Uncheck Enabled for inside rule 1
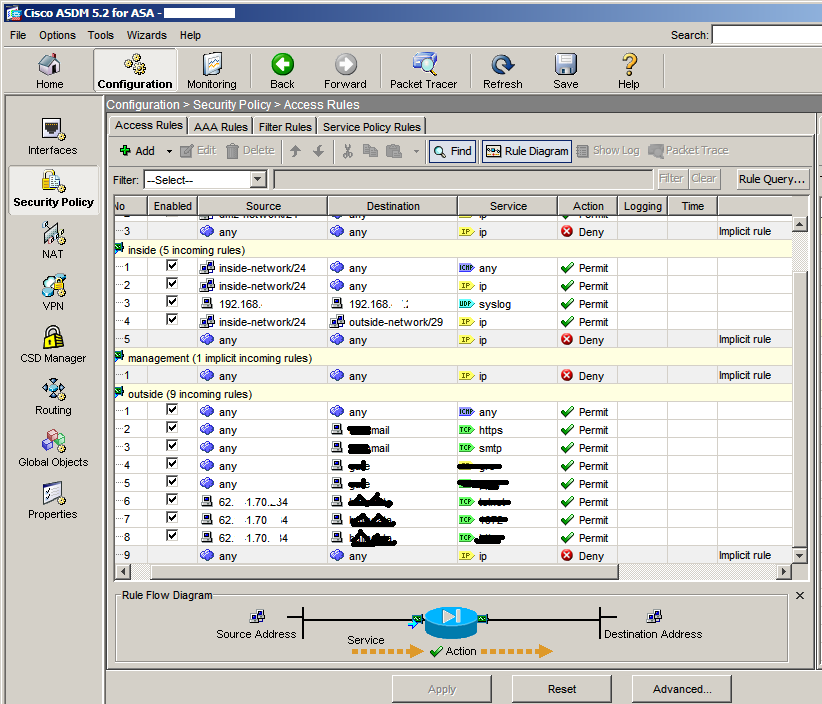Image resolution: width=822 pixels, height=704 pixels. tap(172, 266)
